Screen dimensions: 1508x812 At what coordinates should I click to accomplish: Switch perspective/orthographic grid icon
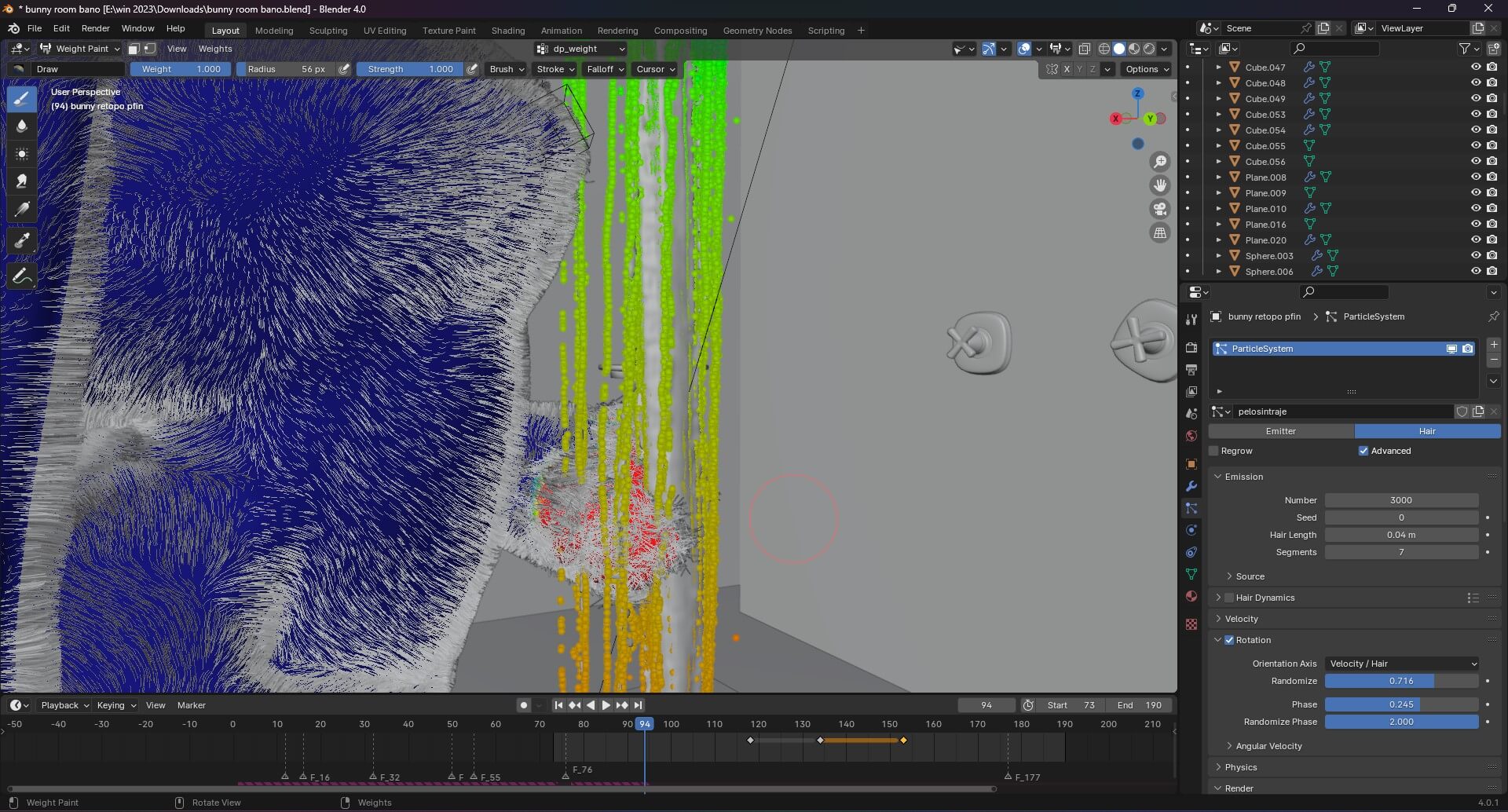[1160, 232]
